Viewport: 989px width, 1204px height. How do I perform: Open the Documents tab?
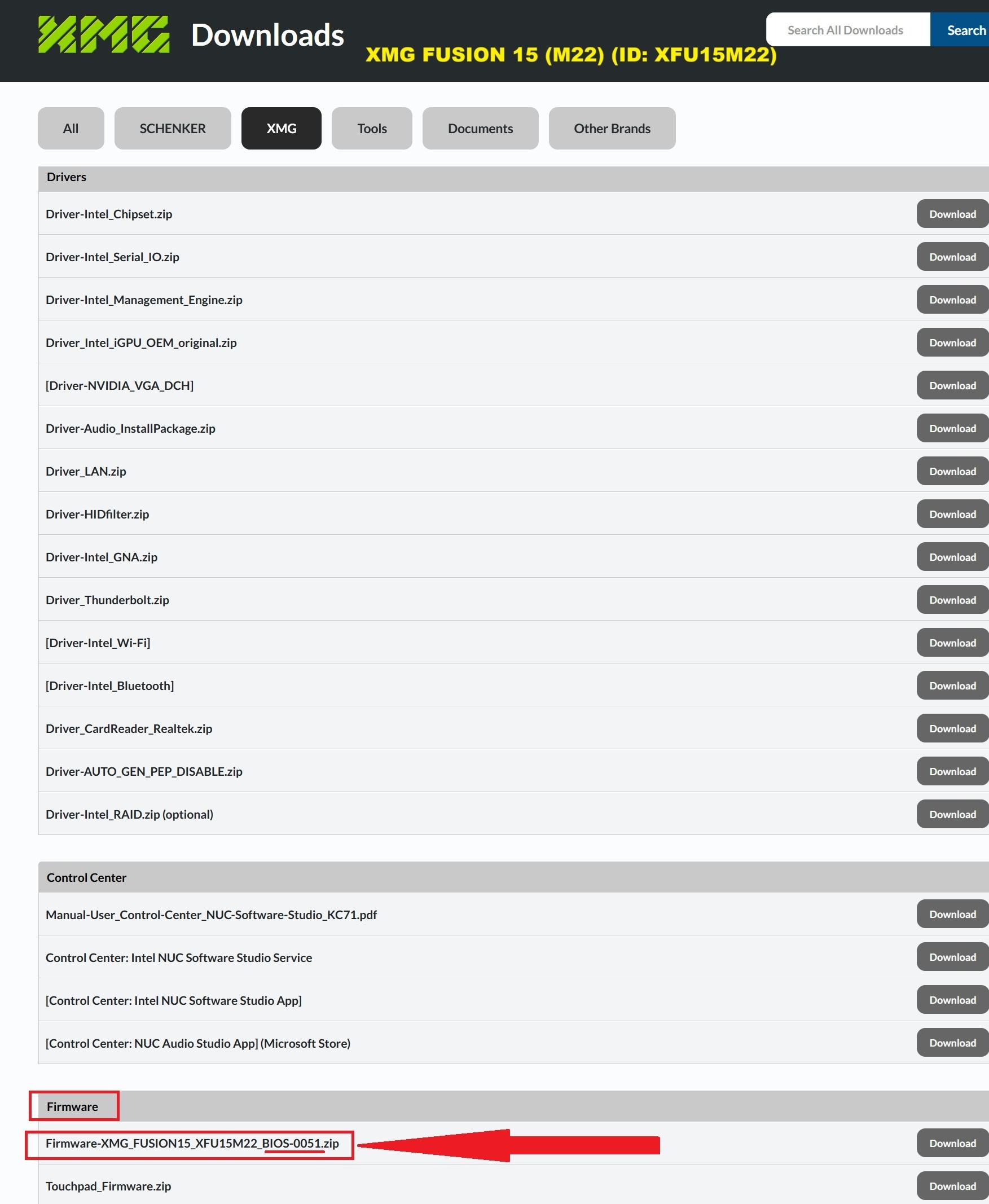coord(480,128)
